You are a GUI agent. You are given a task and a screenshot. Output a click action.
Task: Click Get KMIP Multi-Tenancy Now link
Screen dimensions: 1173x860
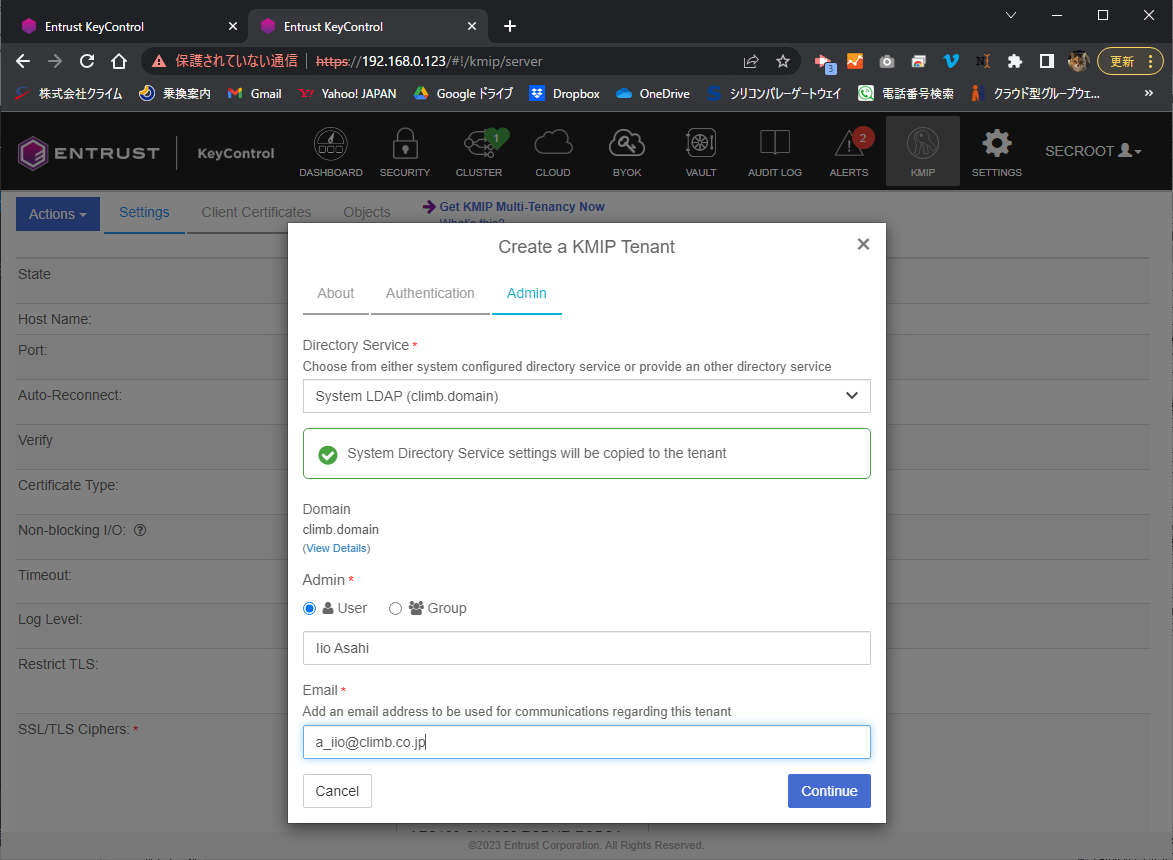(x=521, y=207)
